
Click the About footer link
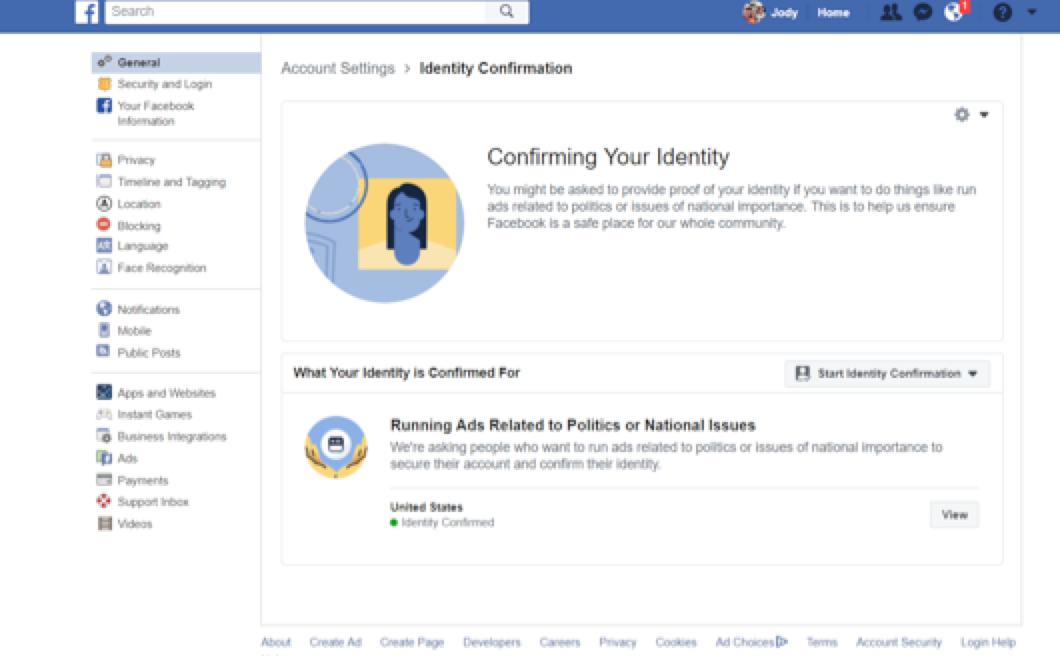(x=276, y=642)
